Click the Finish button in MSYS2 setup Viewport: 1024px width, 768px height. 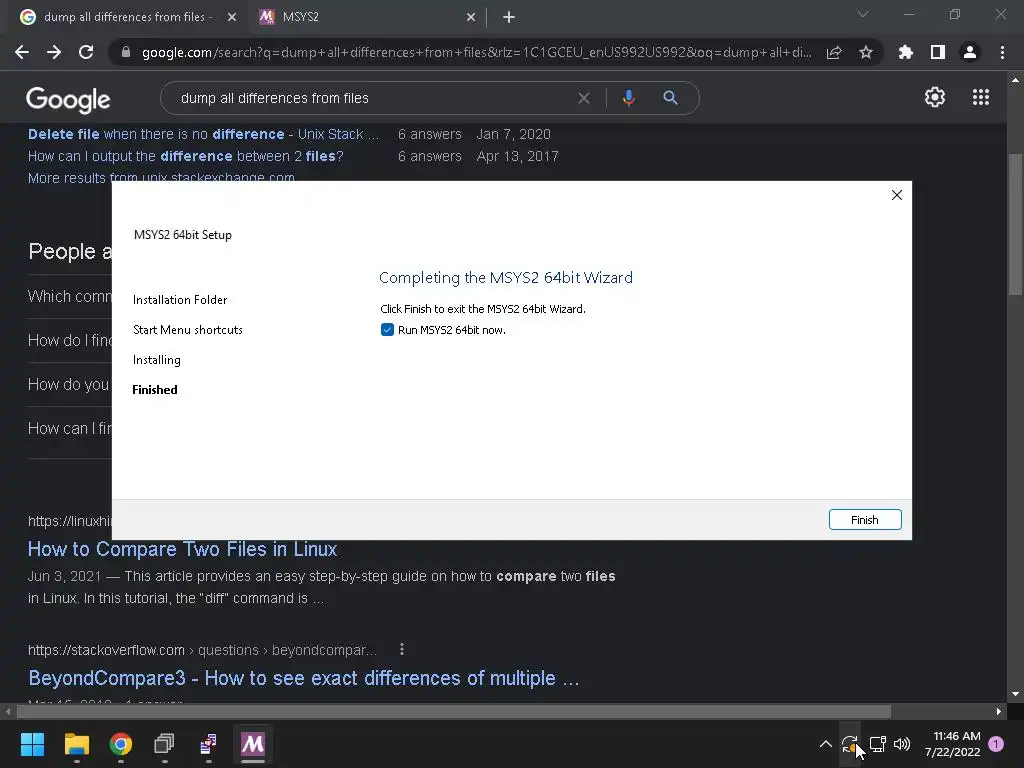click(865, 520)
